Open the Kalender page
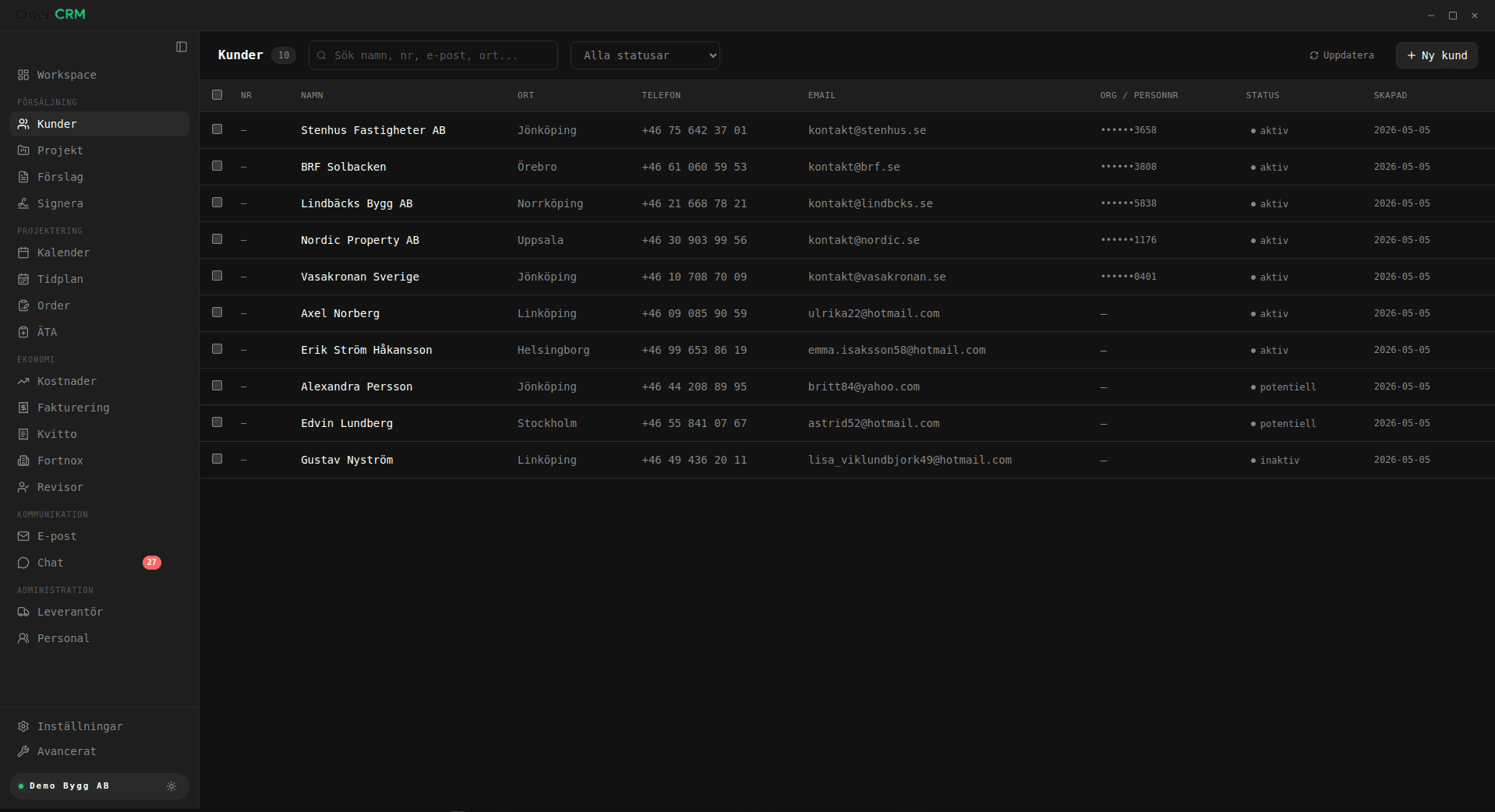The width and height of the screenshot is (1495, 812). 99,252
